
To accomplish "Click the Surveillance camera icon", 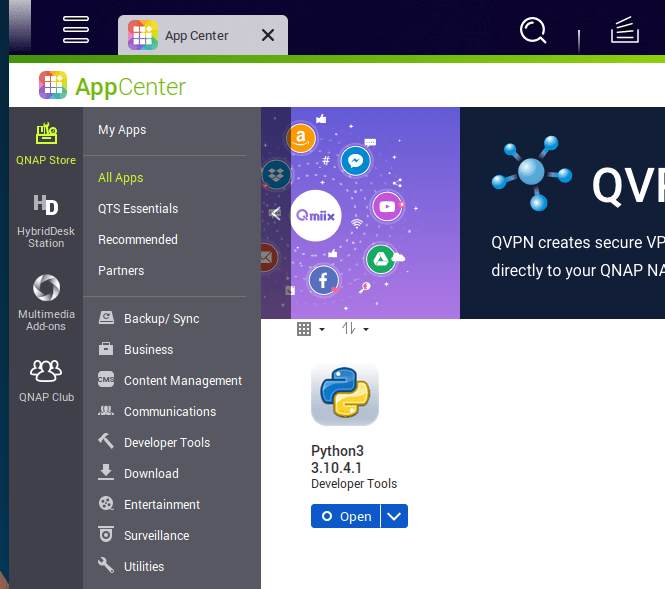I will tap(106, 534).
